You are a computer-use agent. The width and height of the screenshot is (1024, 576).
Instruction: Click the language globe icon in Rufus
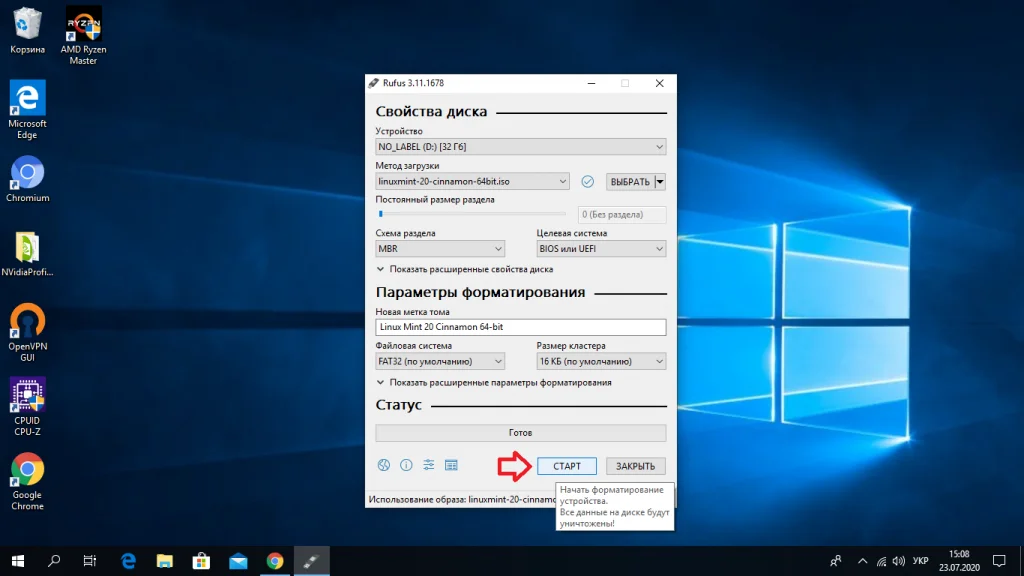(383, 465)
